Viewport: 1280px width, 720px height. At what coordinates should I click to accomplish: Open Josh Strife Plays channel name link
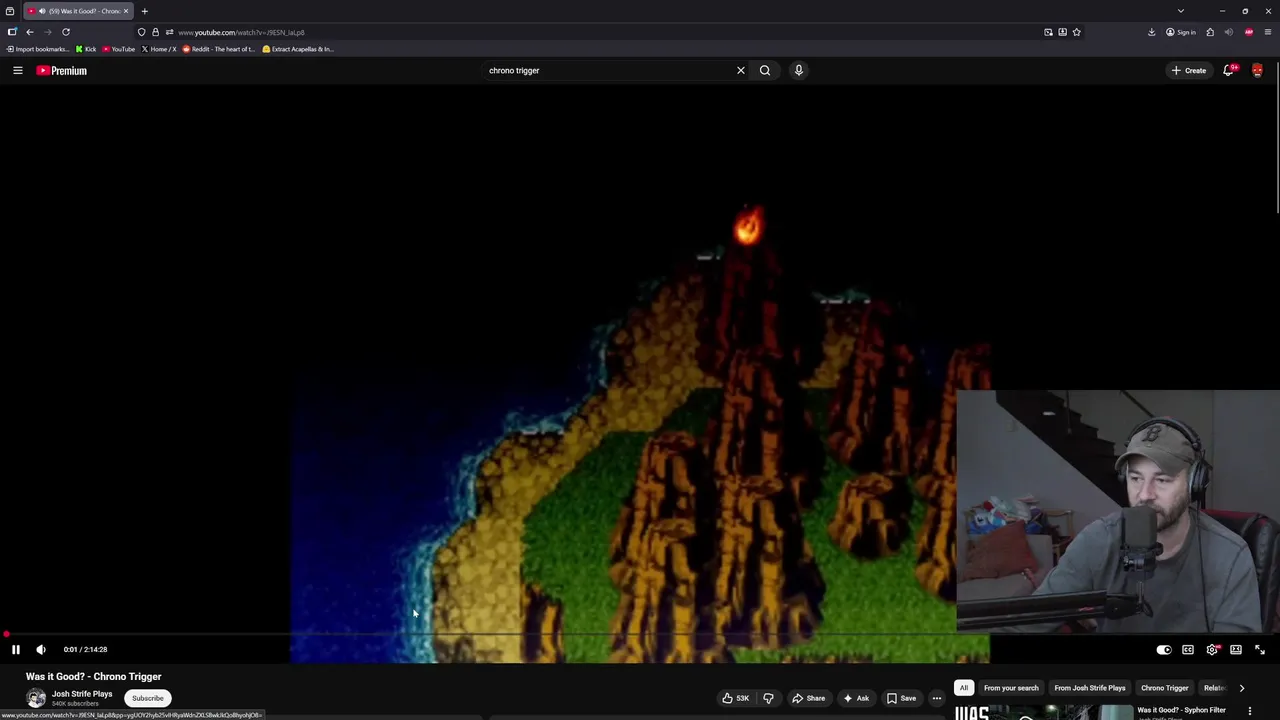pos(82,694)
